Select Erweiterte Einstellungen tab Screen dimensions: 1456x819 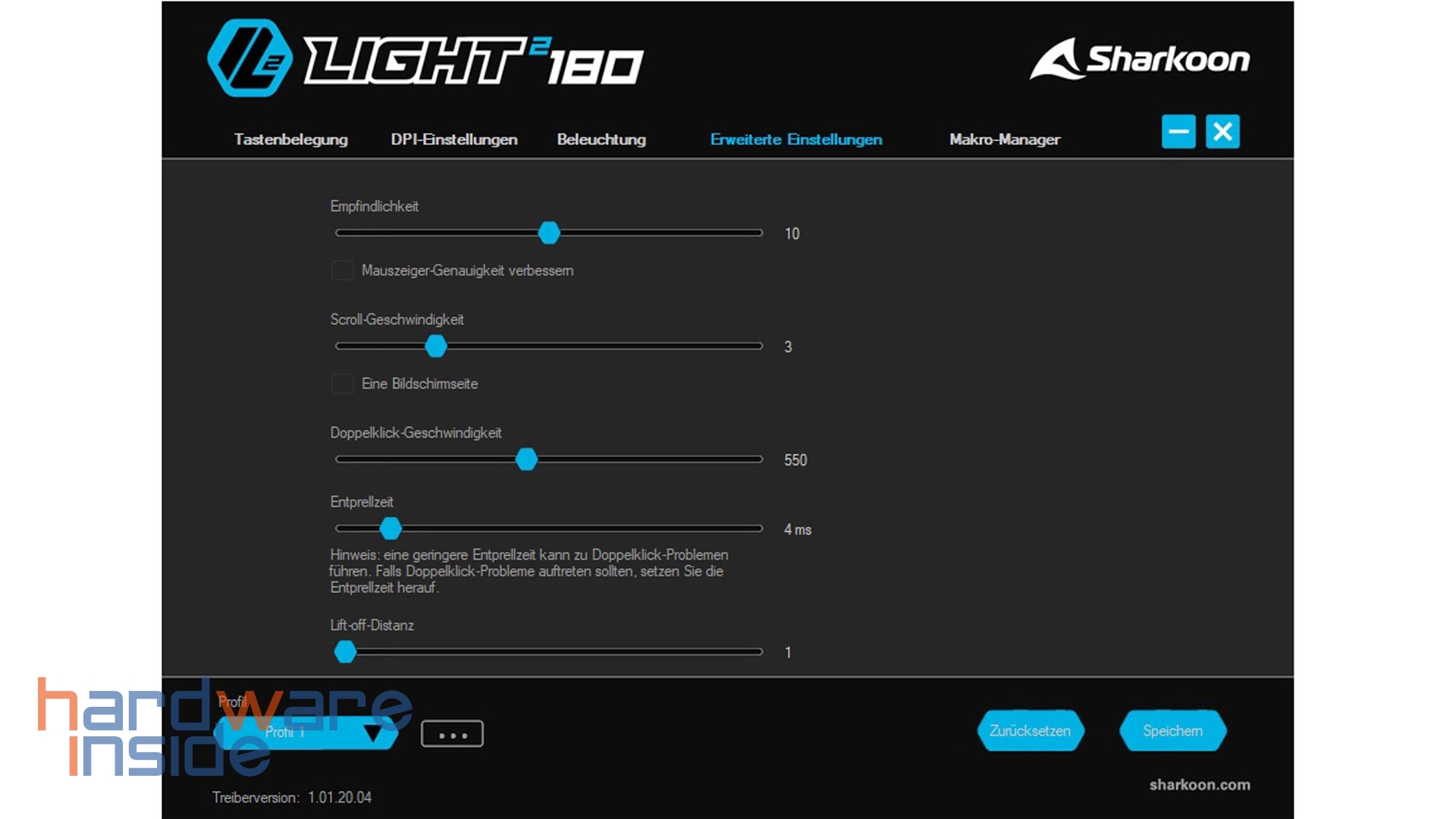click(x=796, y=140)
